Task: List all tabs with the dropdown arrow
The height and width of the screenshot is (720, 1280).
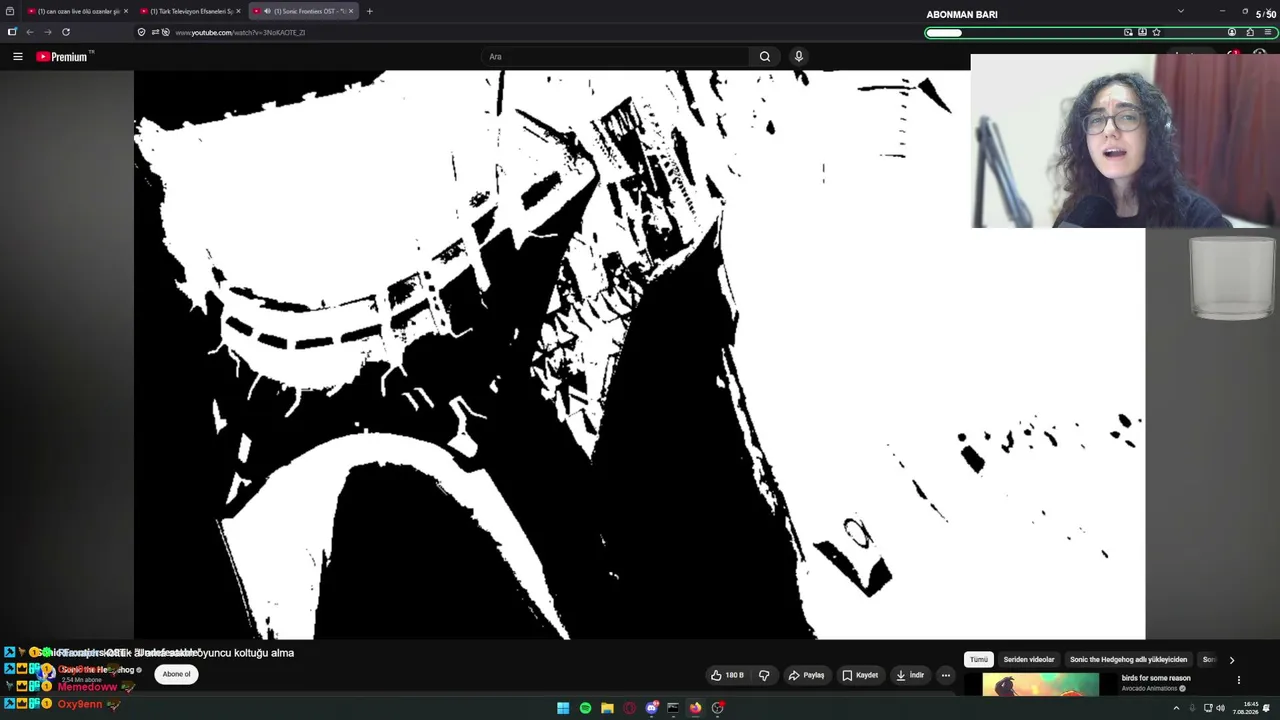Action: (x=1180, y=11)
